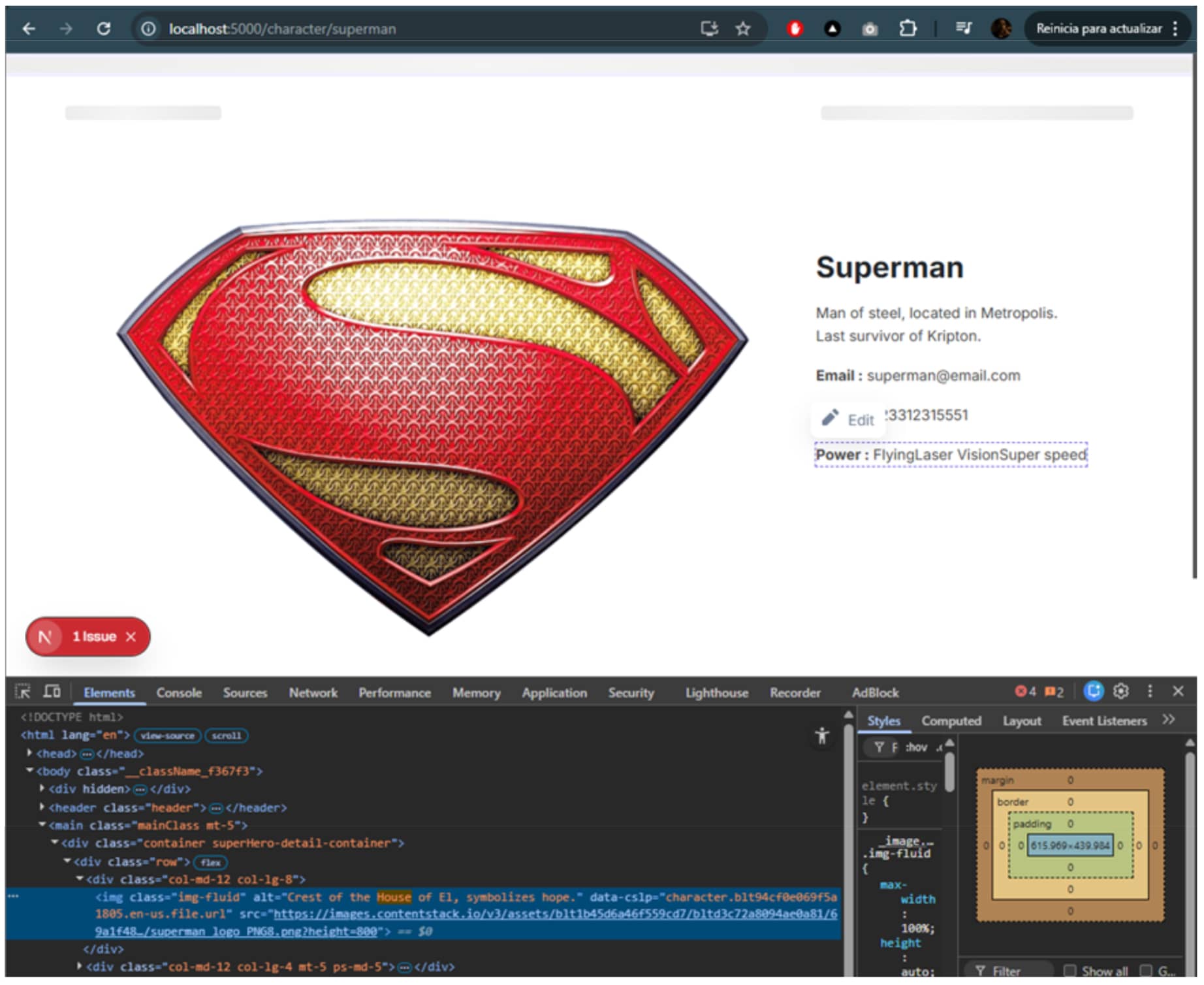Bookmark this page with the star icon
The image size is (1204, 985).
point(744,29)
